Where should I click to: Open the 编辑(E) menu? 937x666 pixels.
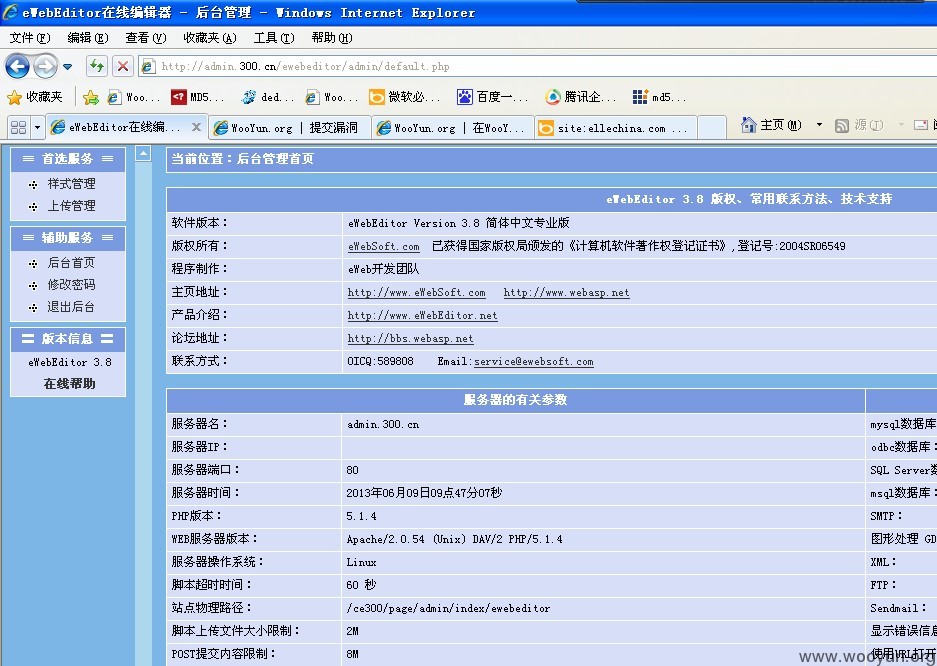pos(88,38)
